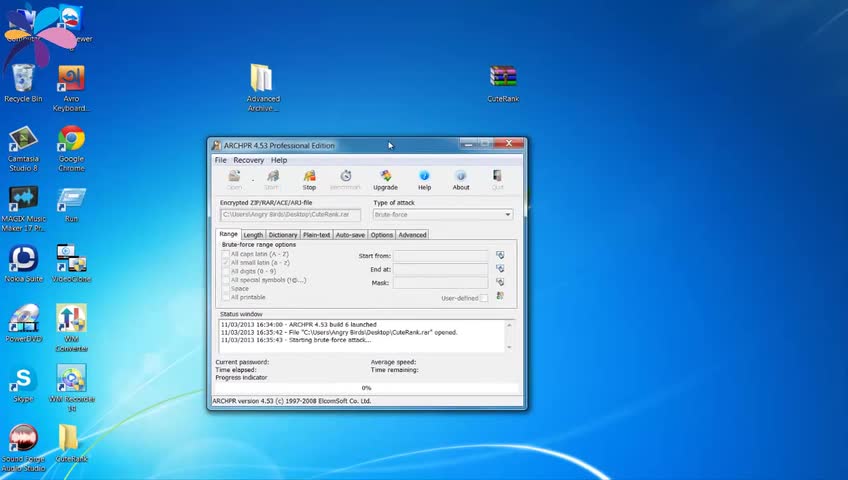This screenshot has width=848, height=480.
Task: Click the Start toolbar icon
Action: pos(272,176)
